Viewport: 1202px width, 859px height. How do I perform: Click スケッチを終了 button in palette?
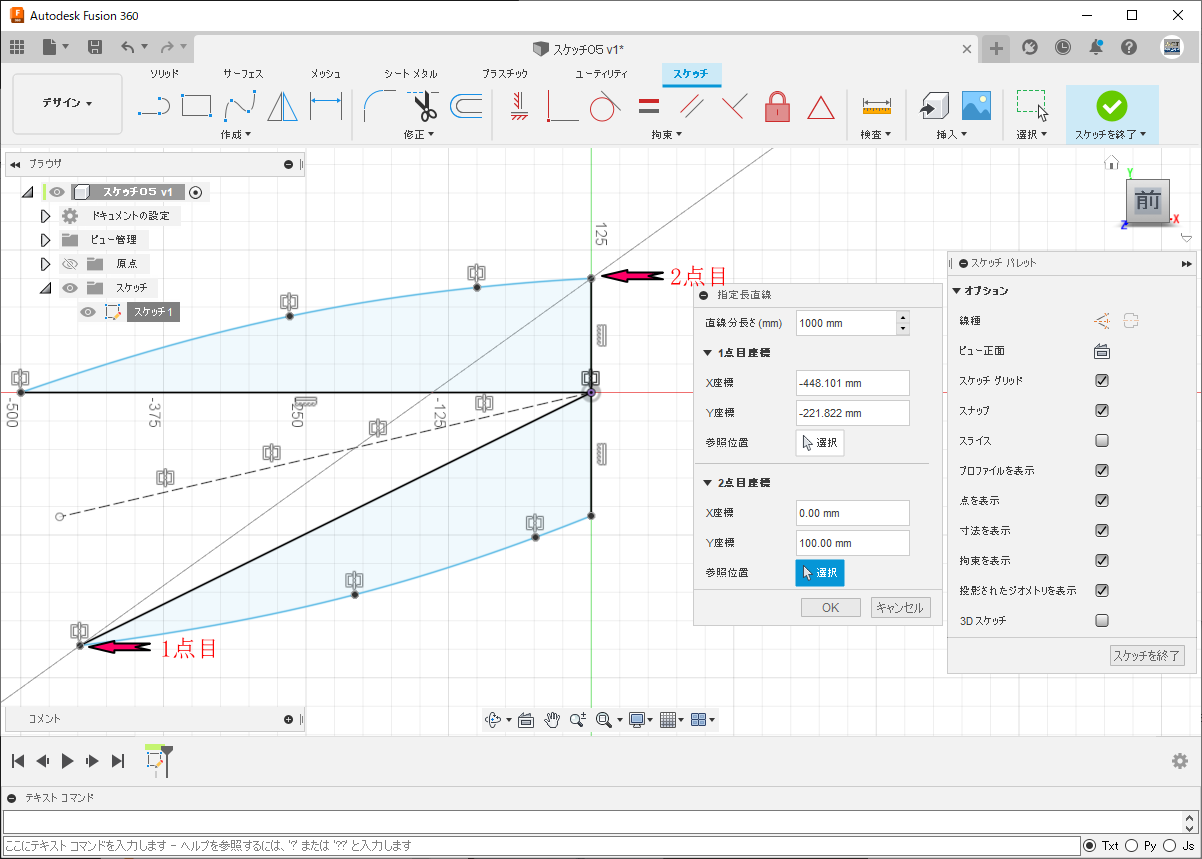point(1148,656)
